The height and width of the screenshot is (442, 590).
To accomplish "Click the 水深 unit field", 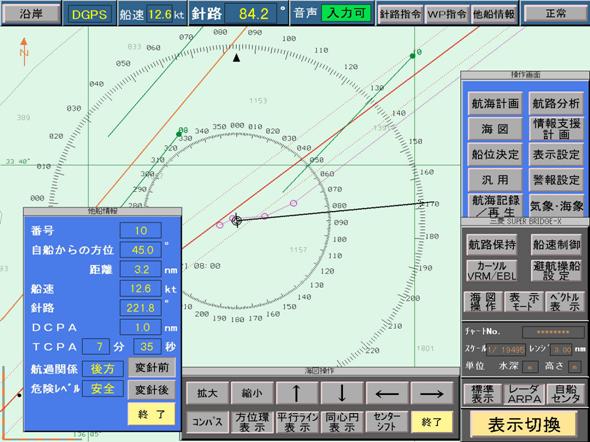I will pos(529,366).
